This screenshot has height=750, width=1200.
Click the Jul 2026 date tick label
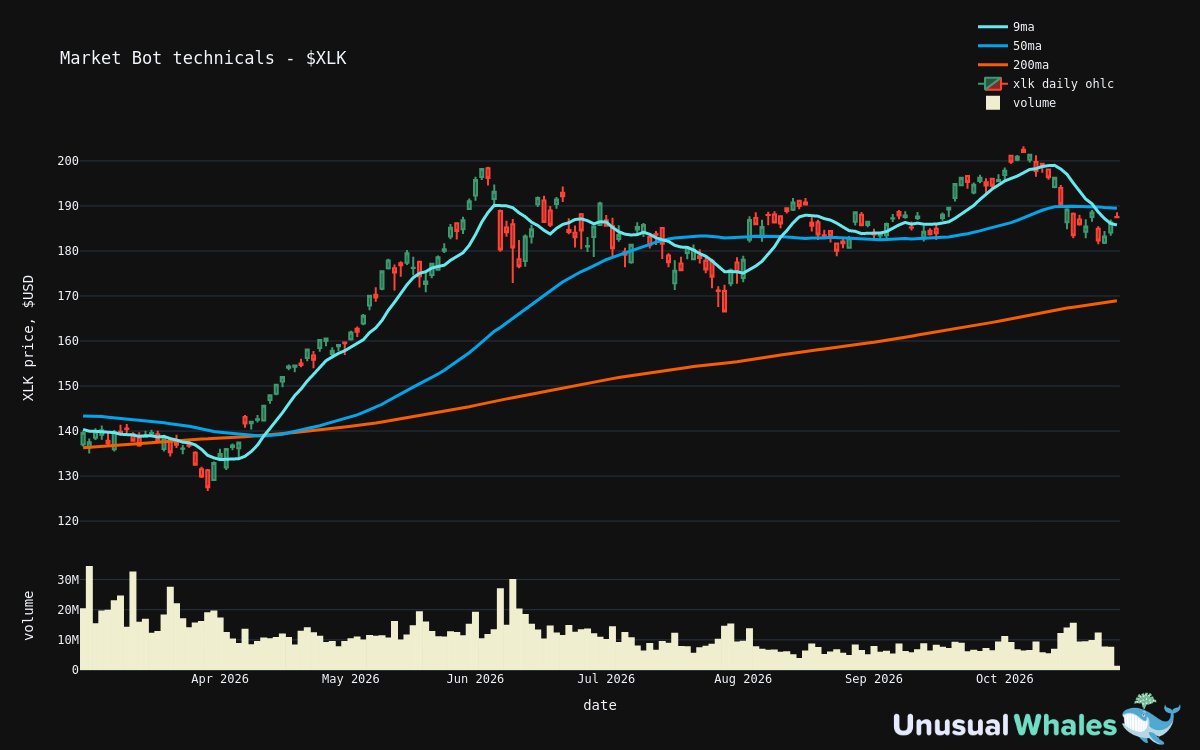tap(606, 679)
